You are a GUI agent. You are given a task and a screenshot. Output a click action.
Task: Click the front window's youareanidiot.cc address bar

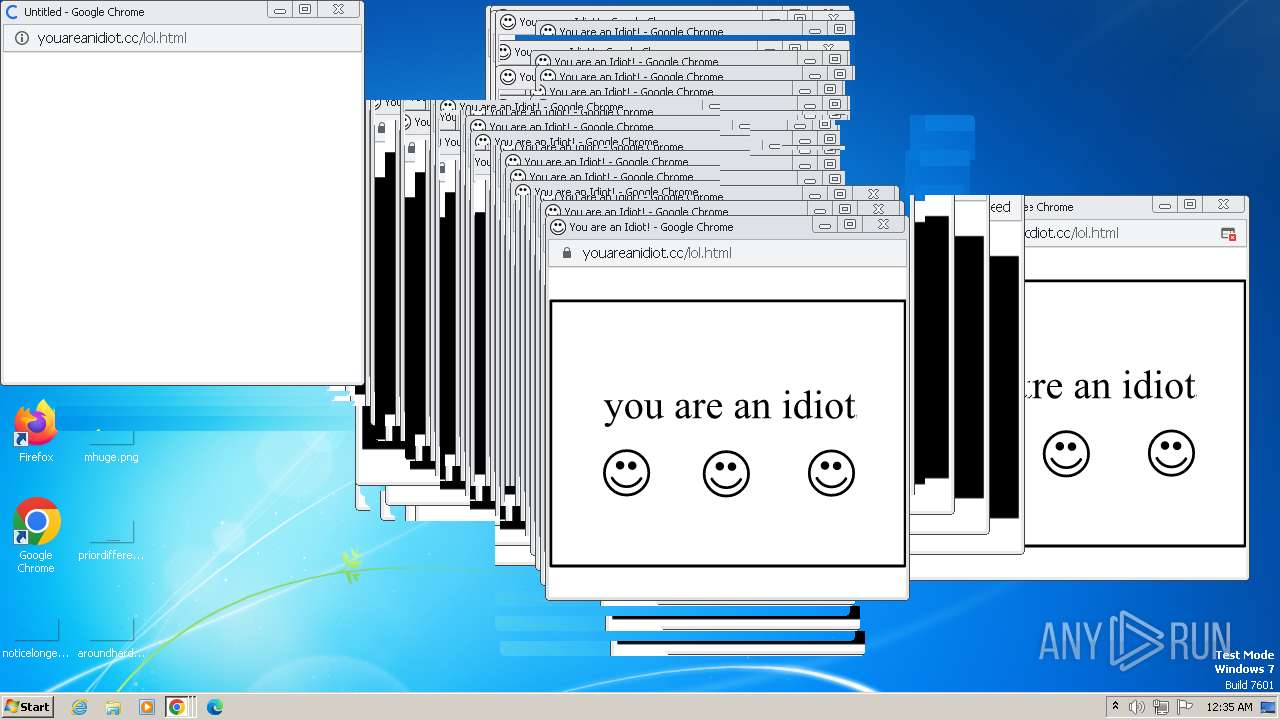click(727, 253)
